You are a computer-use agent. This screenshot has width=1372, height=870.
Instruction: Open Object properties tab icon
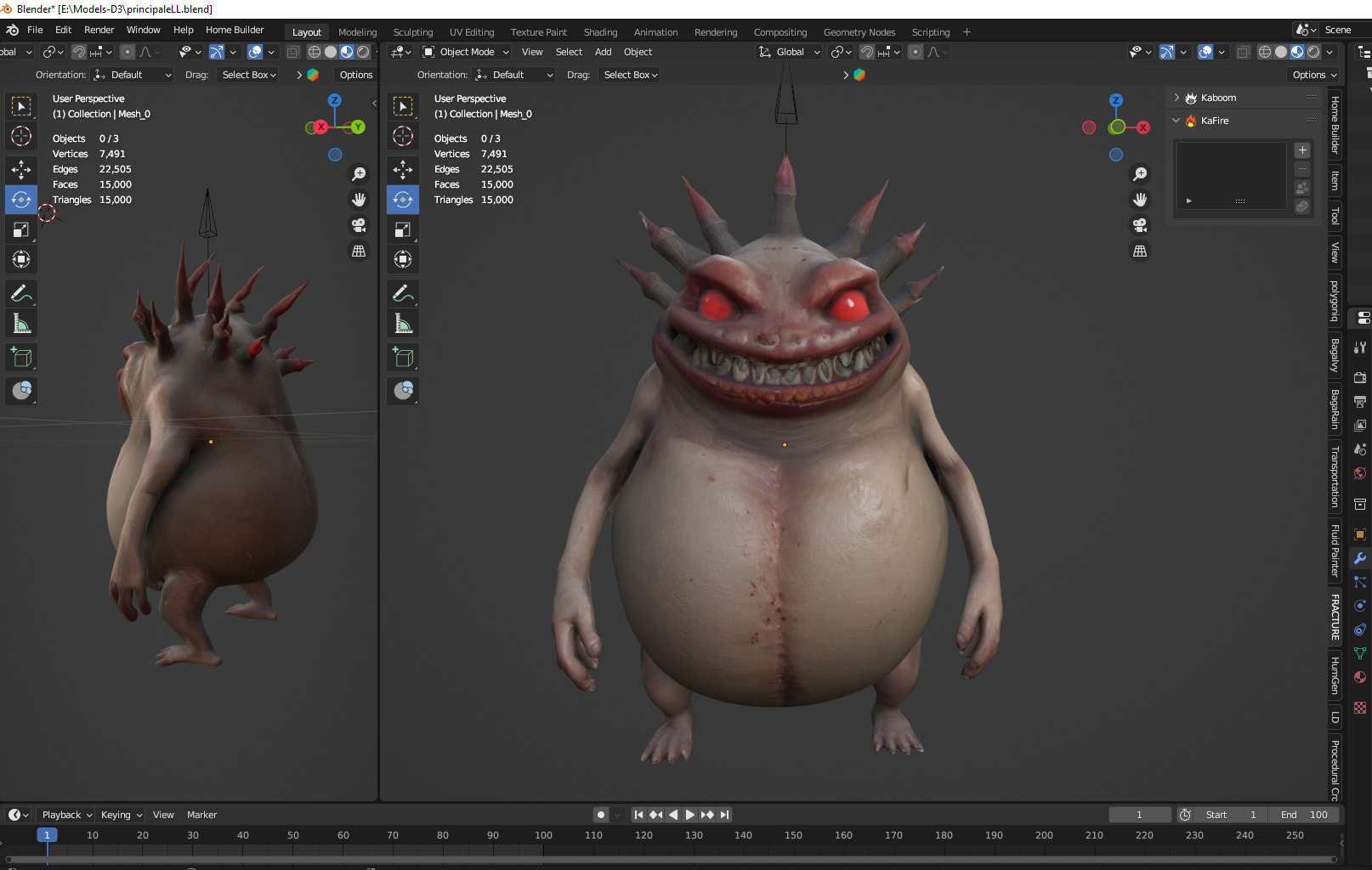pyautogui.click(x=1360, y=534)
